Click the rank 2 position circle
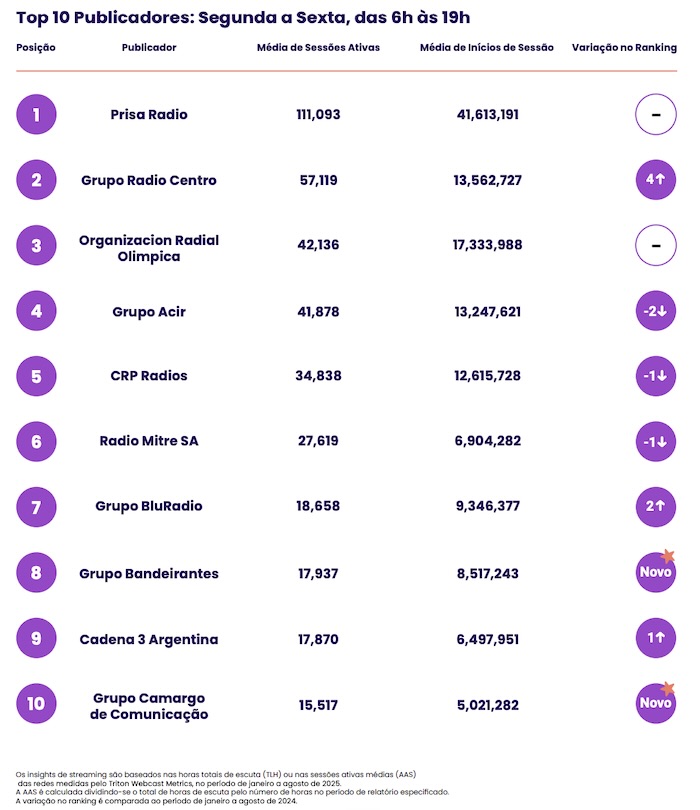Viewport: 700px width, 810px height. coord(36,180)
